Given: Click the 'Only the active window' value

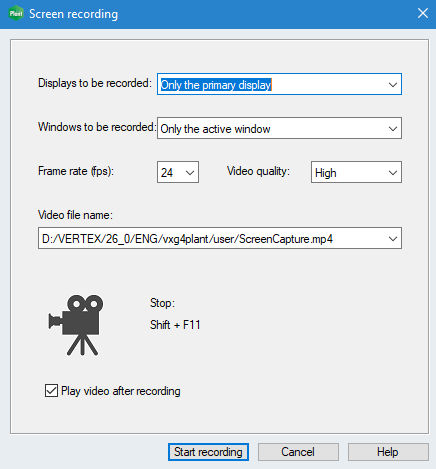Looking at the screenshot, I should 215,129.
